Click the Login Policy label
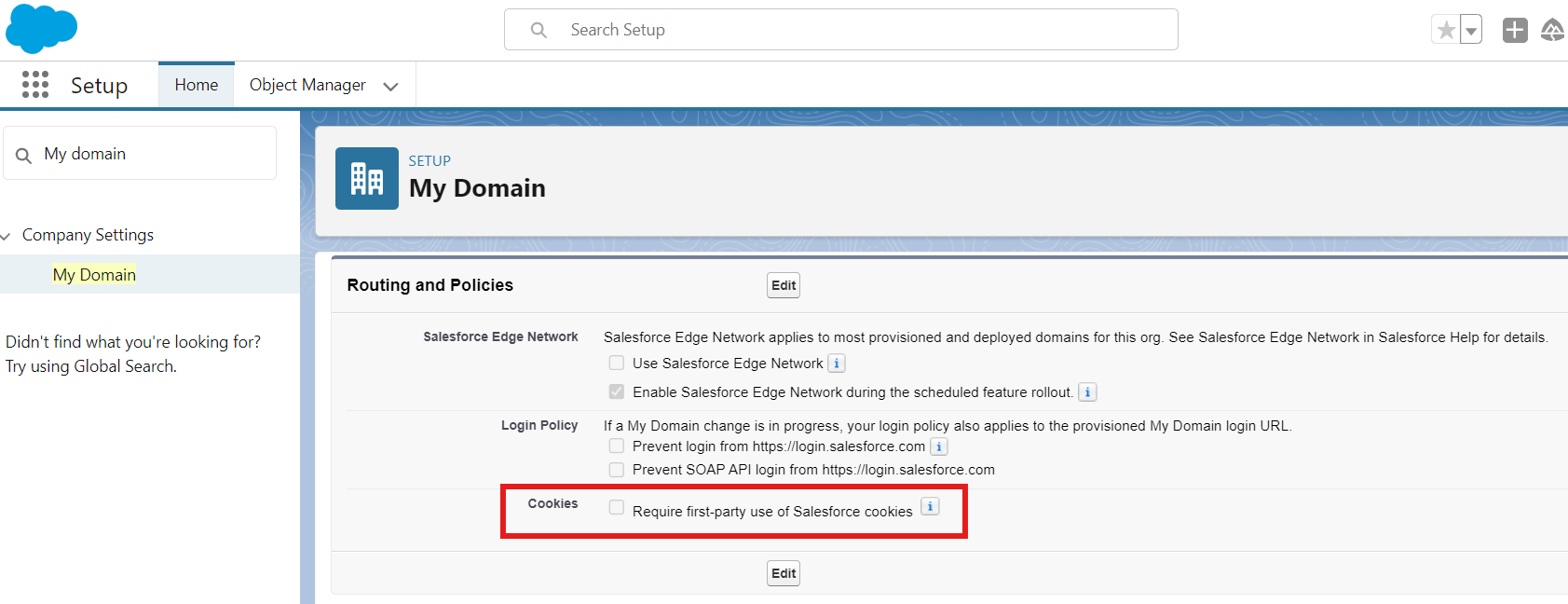Viewport: 1568px width, 604px height. (x=539, y=425)
